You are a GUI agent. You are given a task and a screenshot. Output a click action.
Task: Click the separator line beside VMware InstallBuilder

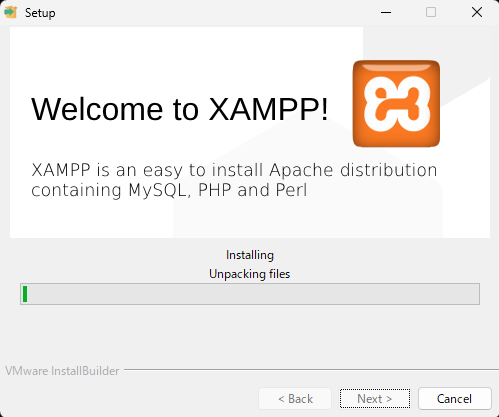[x=311, y=369]
